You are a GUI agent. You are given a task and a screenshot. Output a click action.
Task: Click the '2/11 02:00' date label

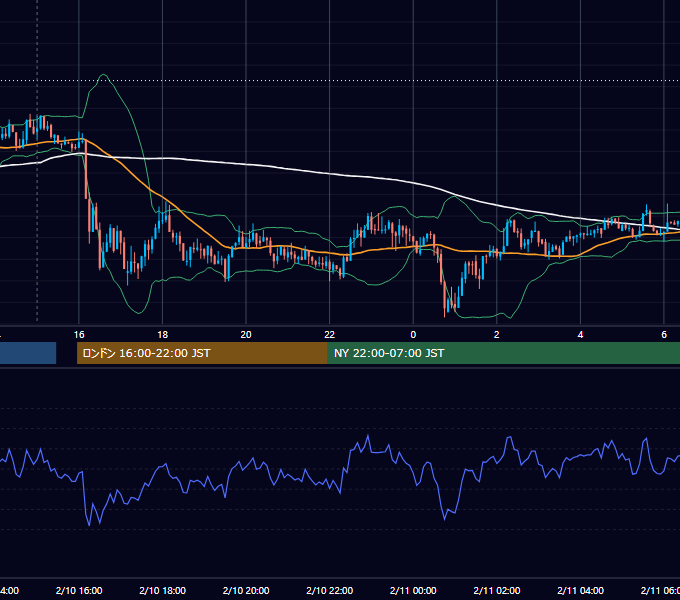pos(497,590)
